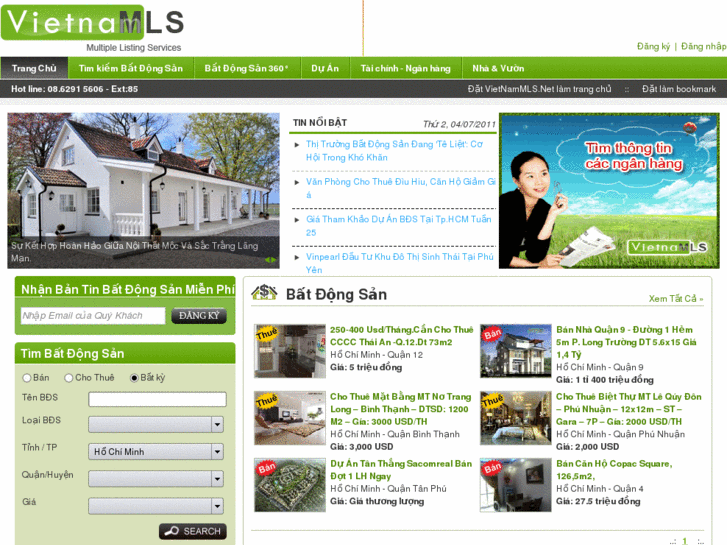The width and height of the screenshot is (727, 545).
Task: Click the VietnaMLS logo inside bank banner
Action: [x=667, y=247]
